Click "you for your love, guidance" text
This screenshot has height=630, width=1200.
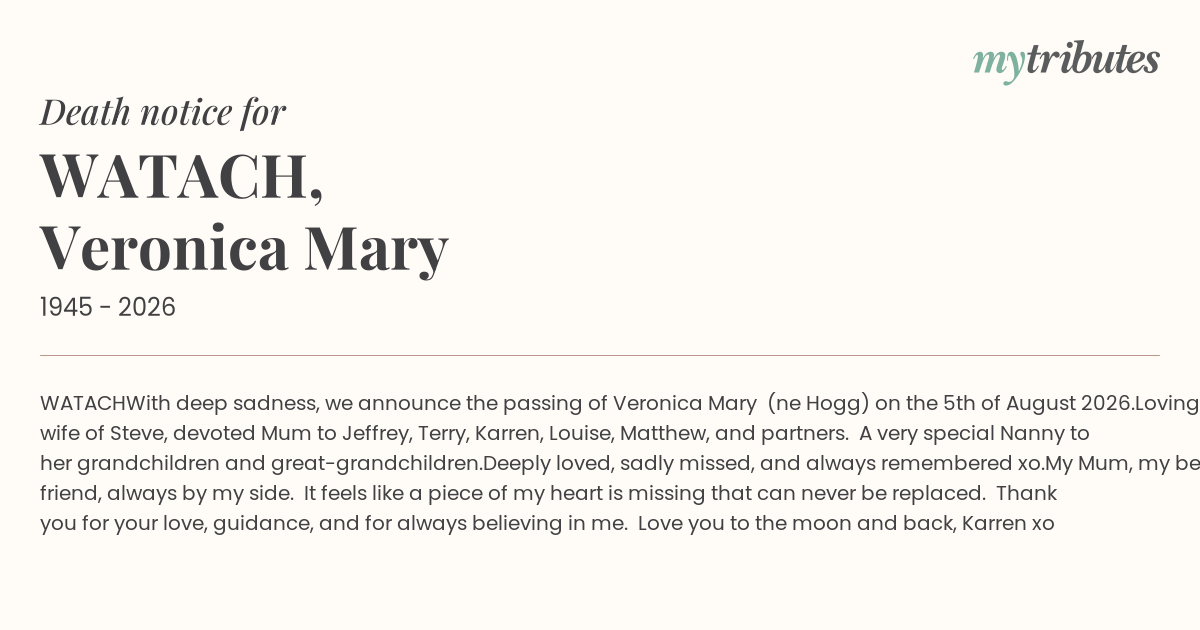(x=176, y=523)
